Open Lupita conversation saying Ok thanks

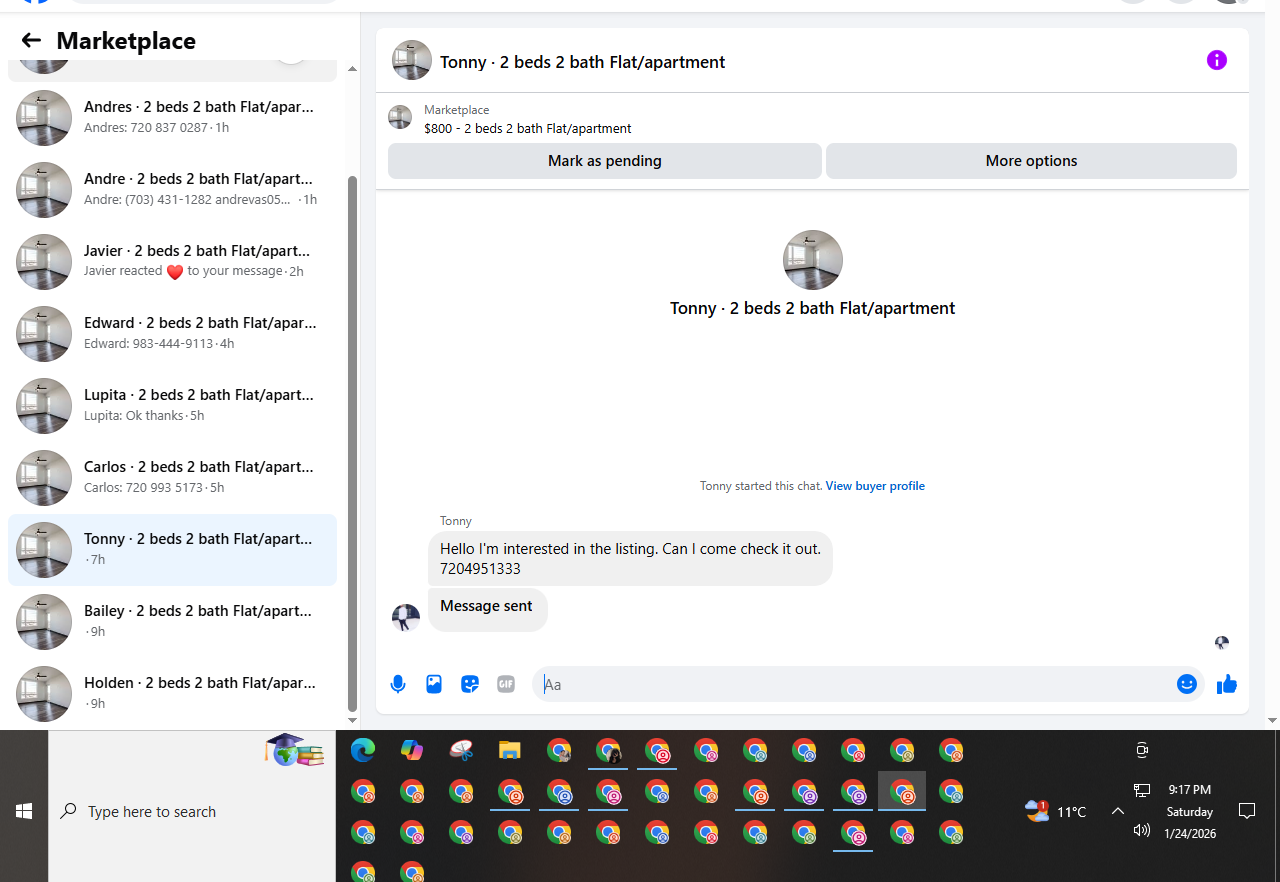pyautogui.click(x=172, y=405)
